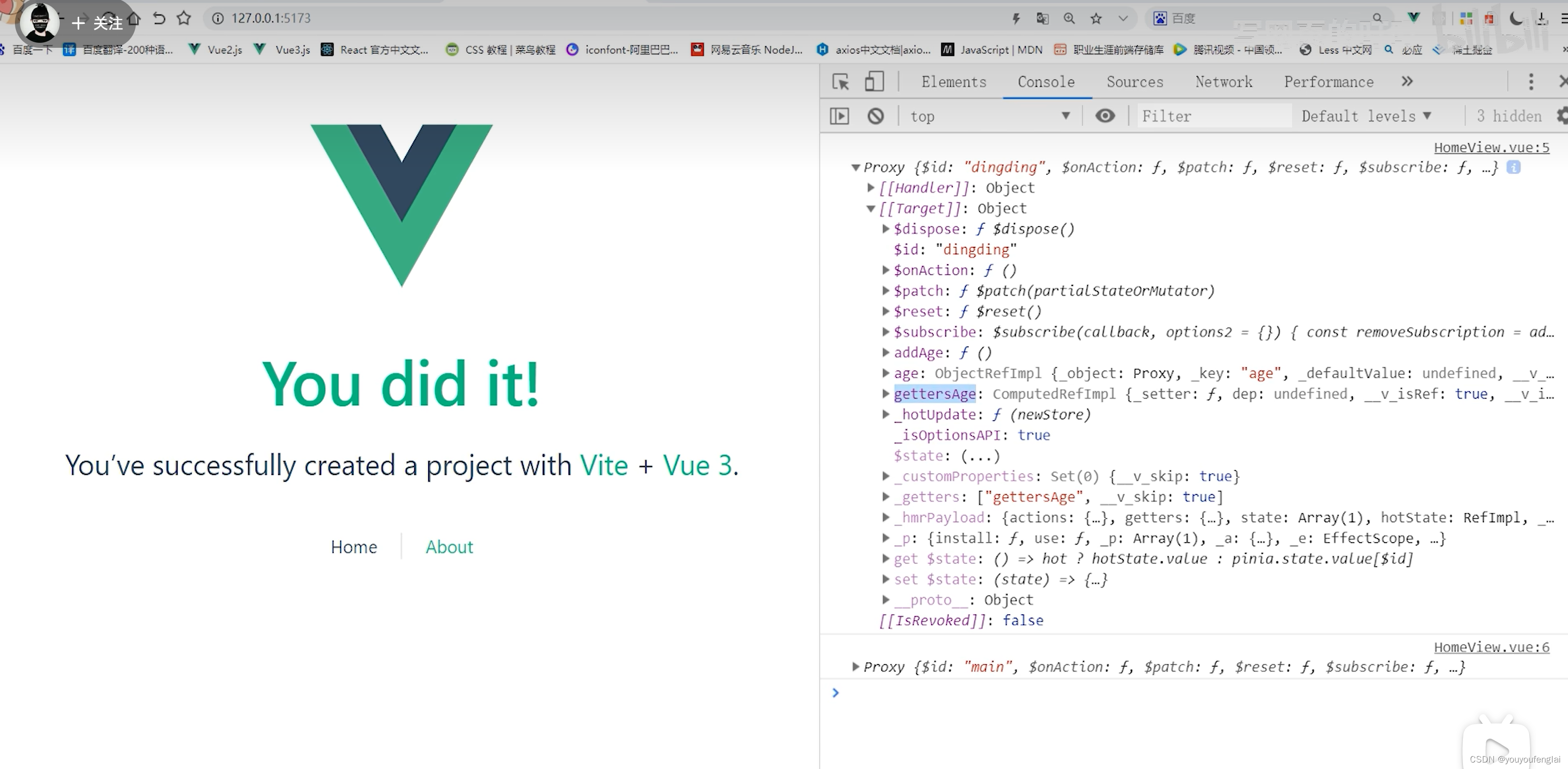The width and height of the screenshot is (1568, 769).
Task: Expand the _hmrPayload entry
Action: [x=886, y=517]
